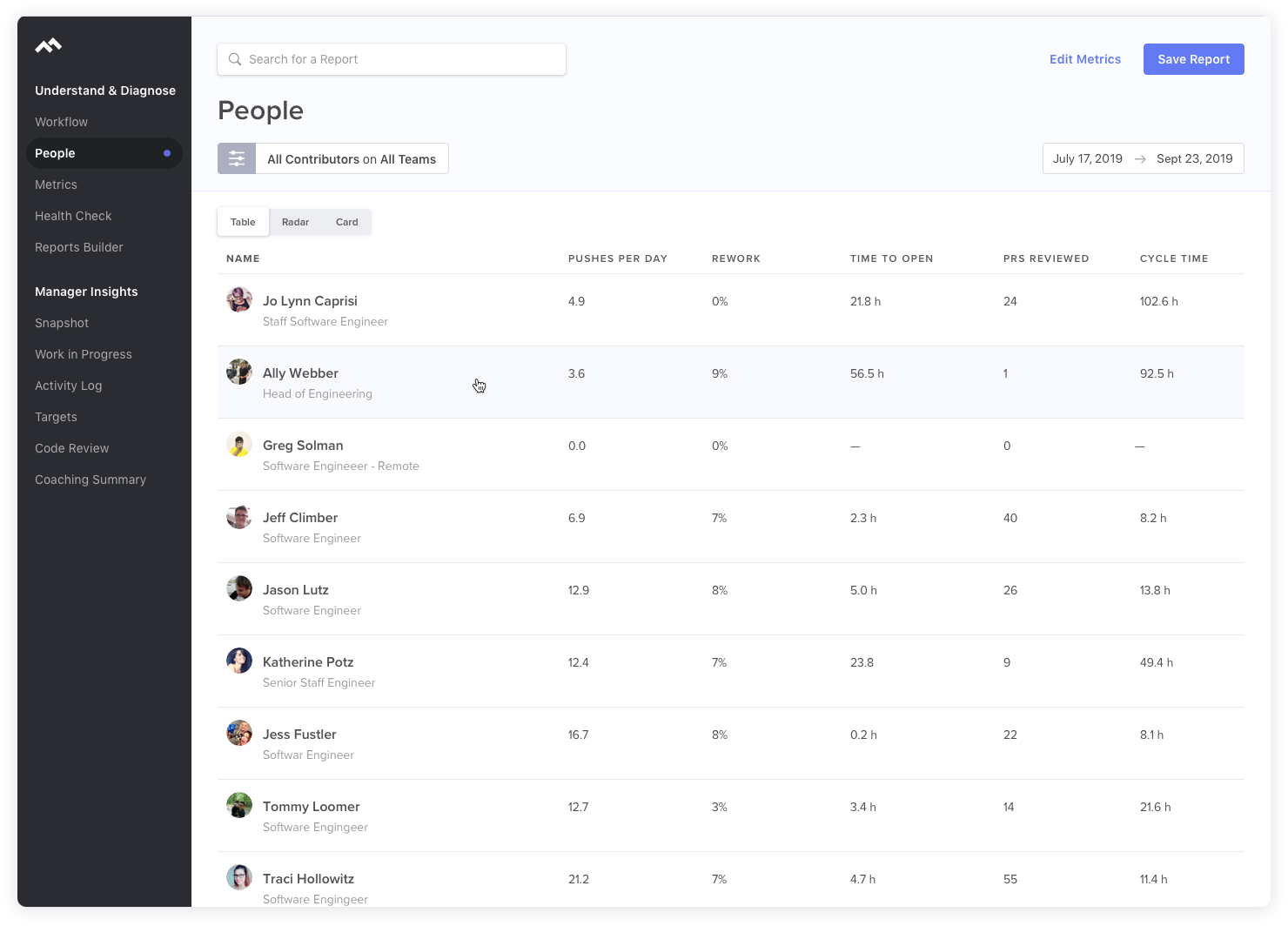Click Jason Lutz's avatar
Viewport: 1288px width, 926px height.
pos(239,588)
